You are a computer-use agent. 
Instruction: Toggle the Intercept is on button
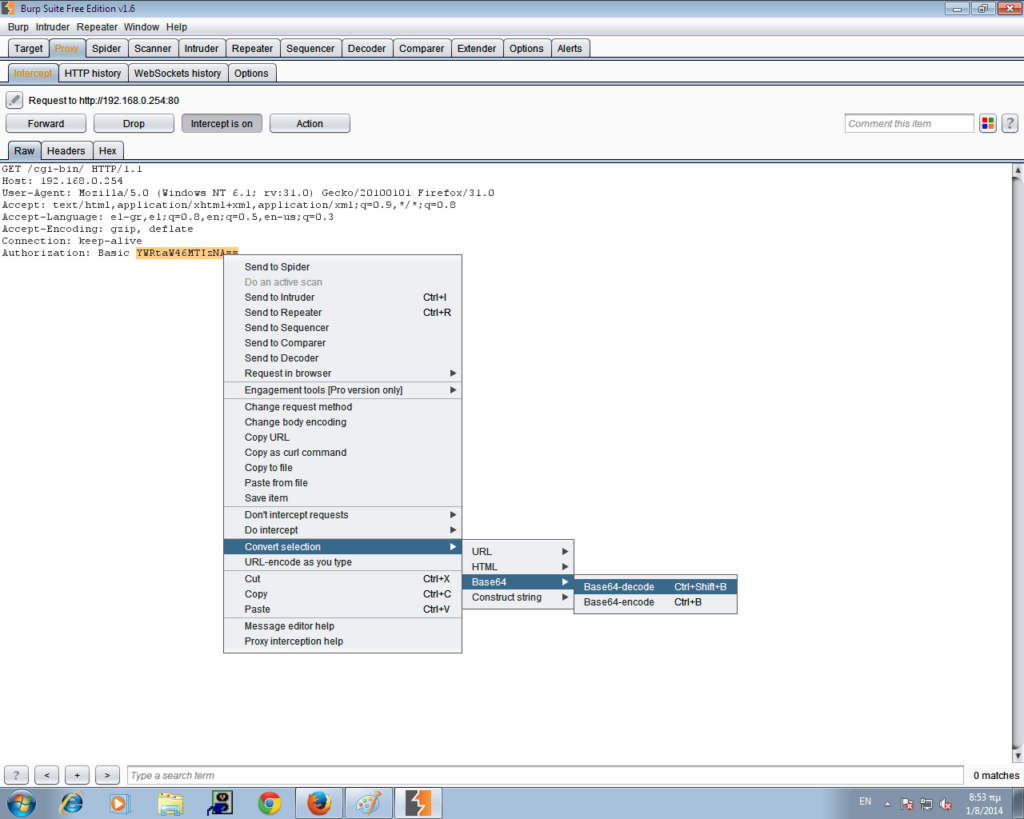click(221, 123)
